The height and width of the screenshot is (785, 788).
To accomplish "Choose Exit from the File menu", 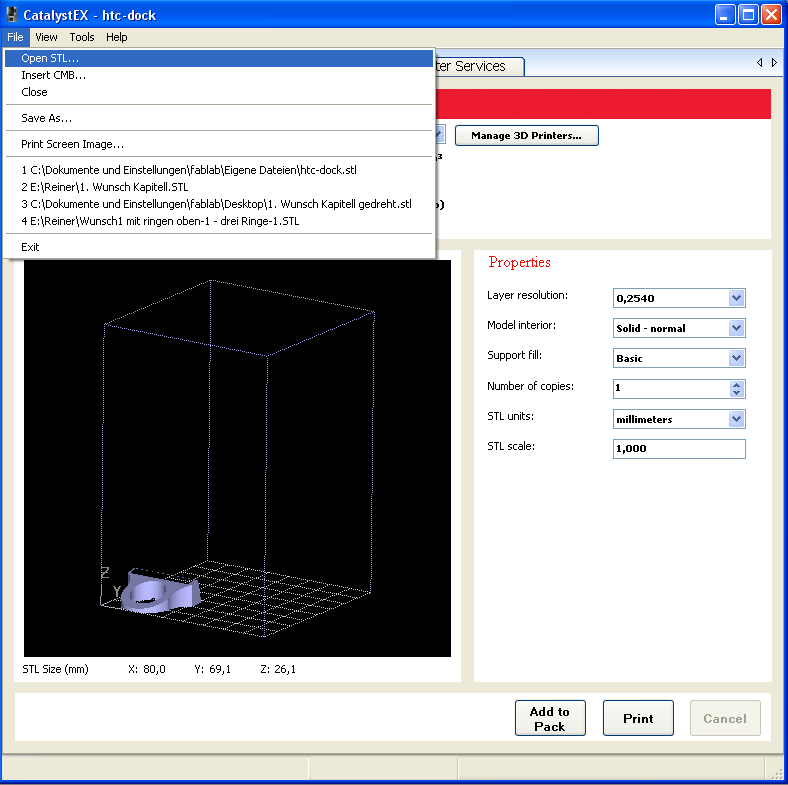I will (30, 247).
